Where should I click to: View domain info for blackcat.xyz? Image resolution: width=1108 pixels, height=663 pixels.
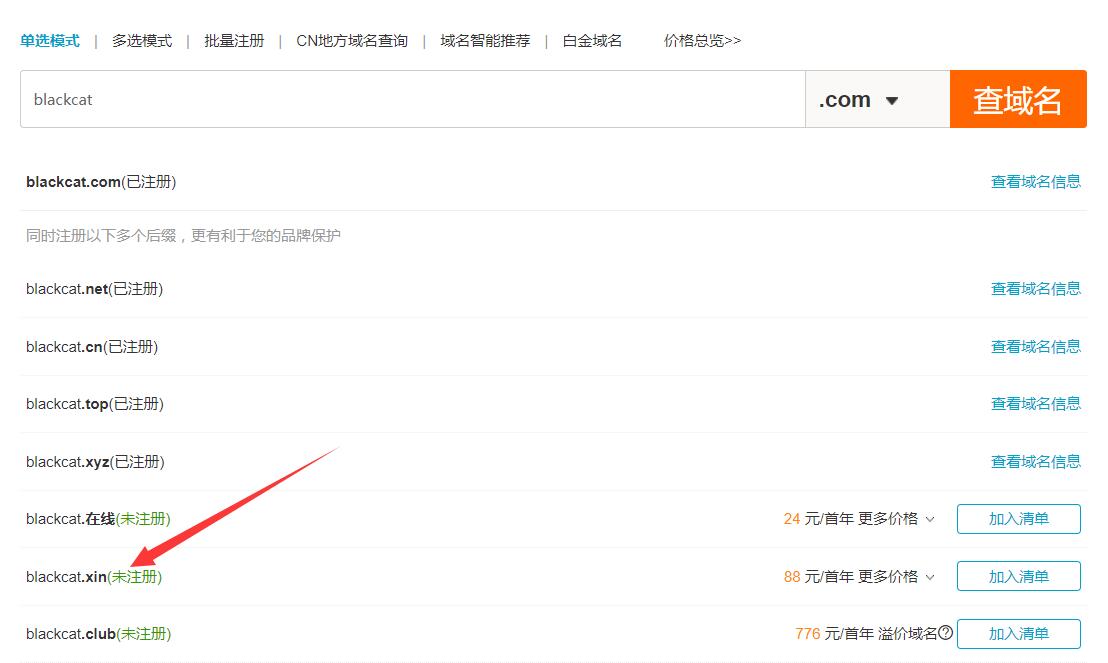tap(1035, 462)
